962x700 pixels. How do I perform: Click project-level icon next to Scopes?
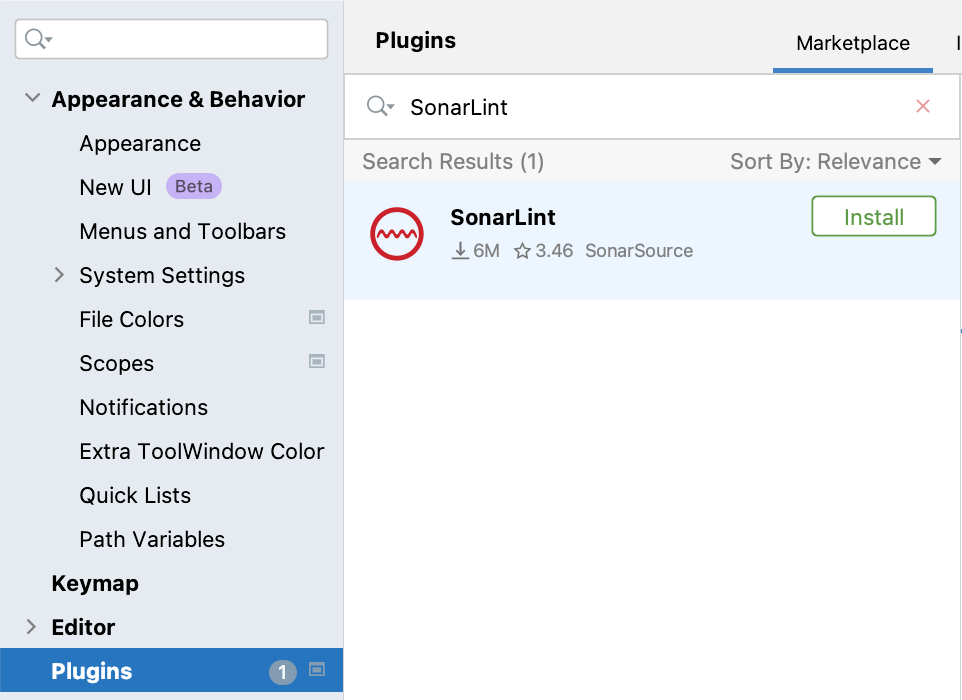[x=317, y=361]
